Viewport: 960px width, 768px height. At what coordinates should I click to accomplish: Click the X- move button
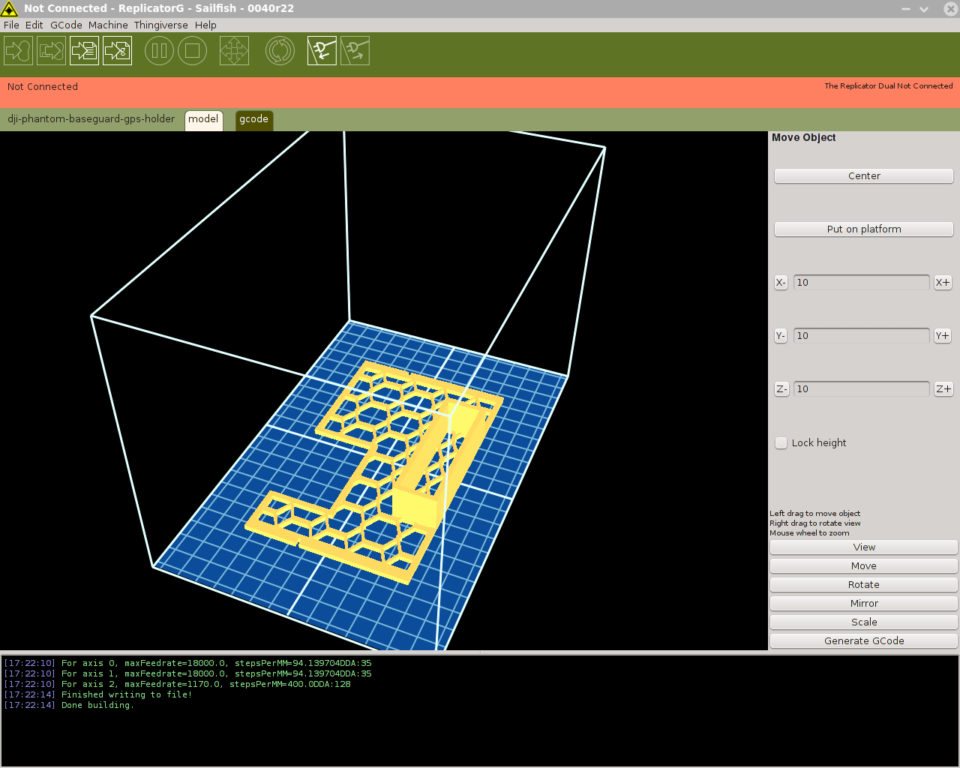click(x=780, y=282)
